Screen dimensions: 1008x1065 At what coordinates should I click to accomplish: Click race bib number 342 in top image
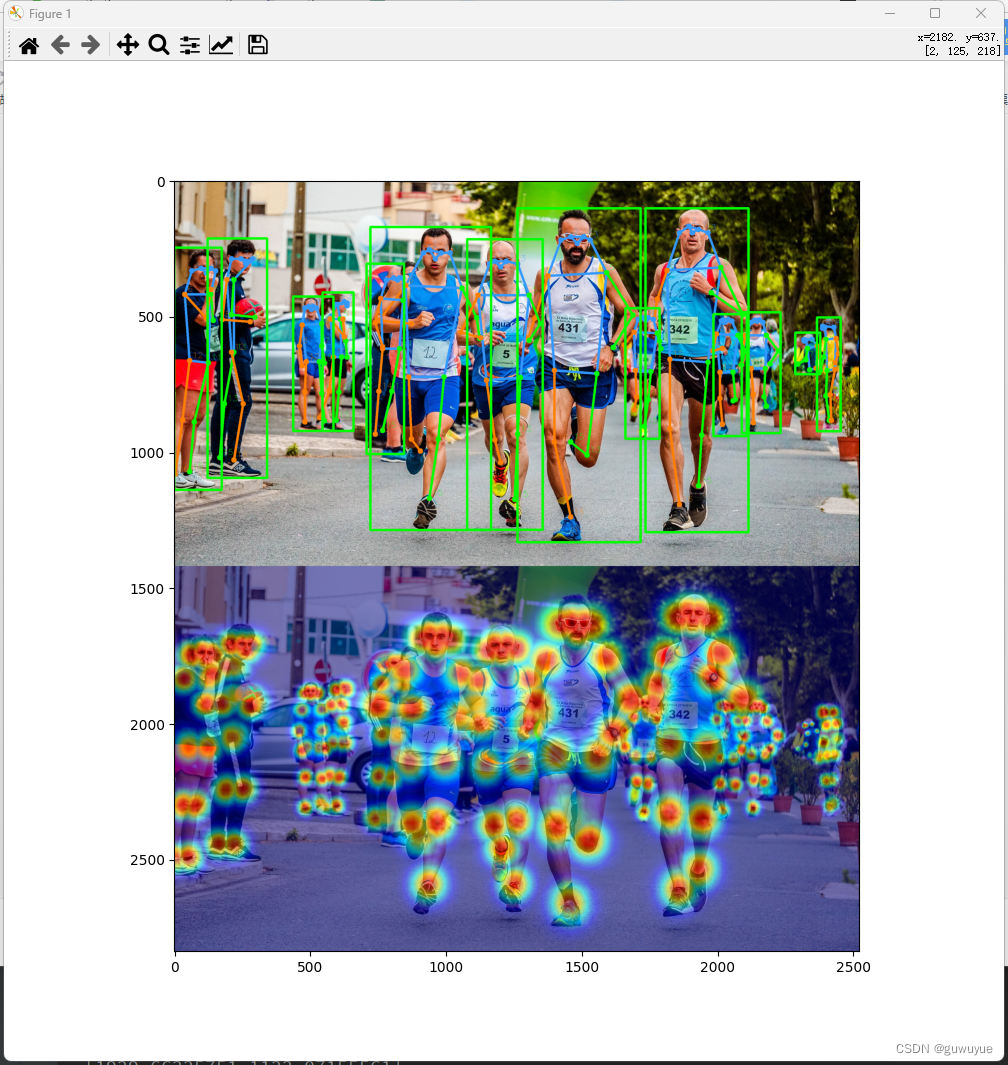(x=679, y=329)
